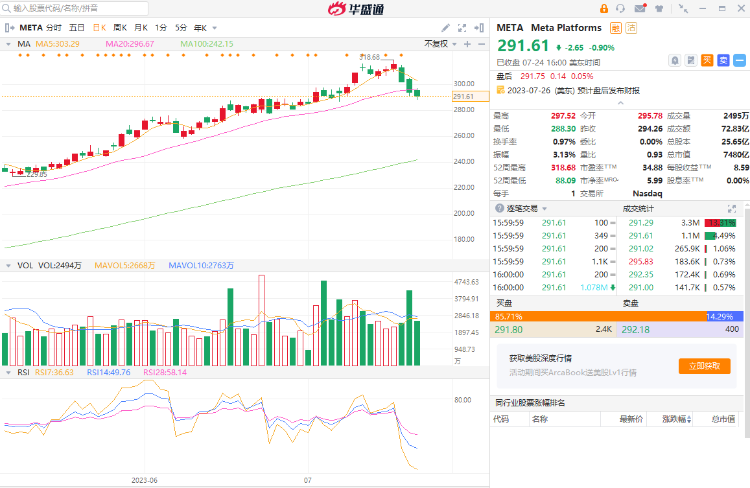Collapse the left sidebar panel icon

[9, 28]
